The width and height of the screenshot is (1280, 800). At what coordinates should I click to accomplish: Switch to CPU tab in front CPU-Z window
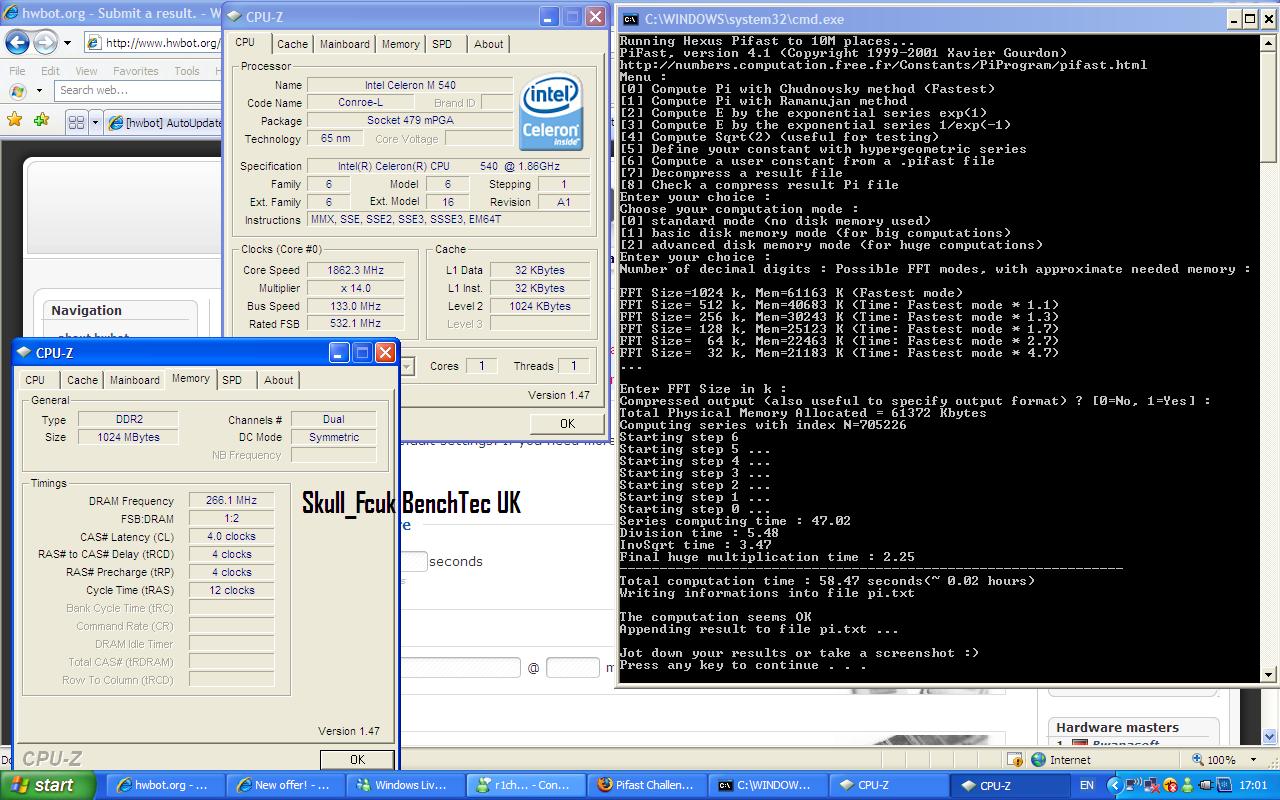[x=35, y=380]
